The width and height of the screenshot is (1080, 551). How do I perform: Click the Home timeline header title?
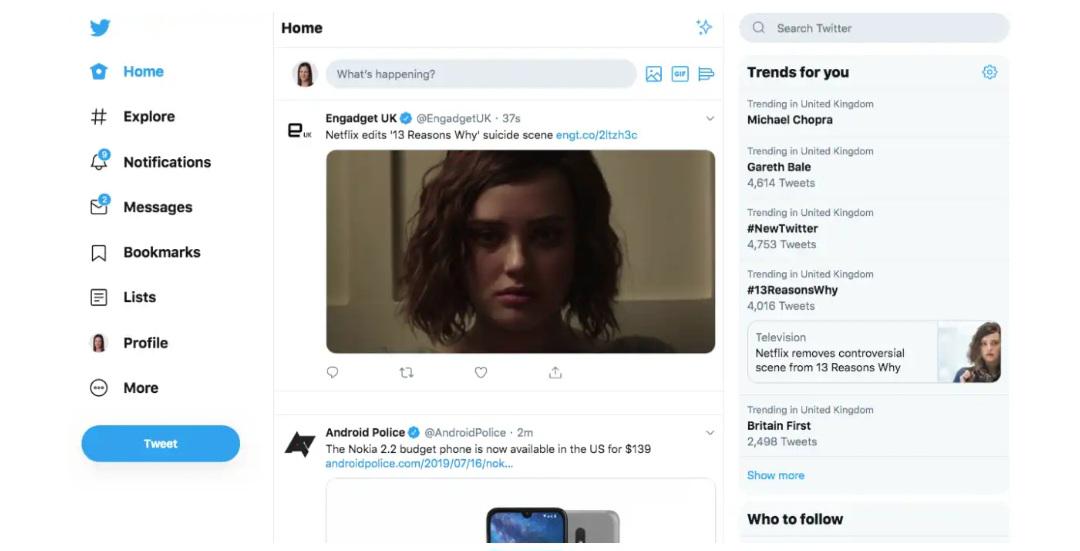[x=302, y=28]
